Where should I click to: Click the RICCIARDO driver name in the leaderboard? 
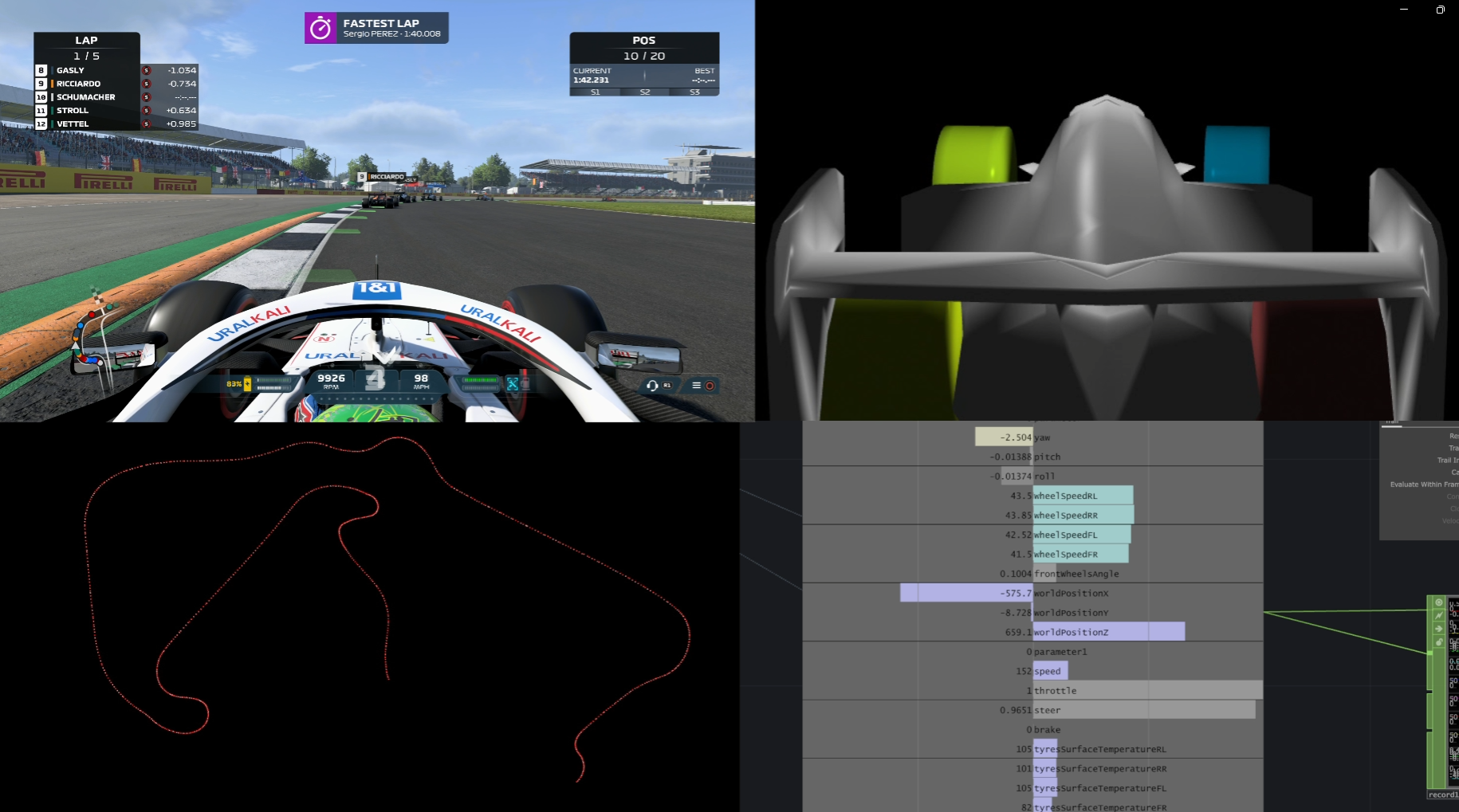[x=78, y=84]
